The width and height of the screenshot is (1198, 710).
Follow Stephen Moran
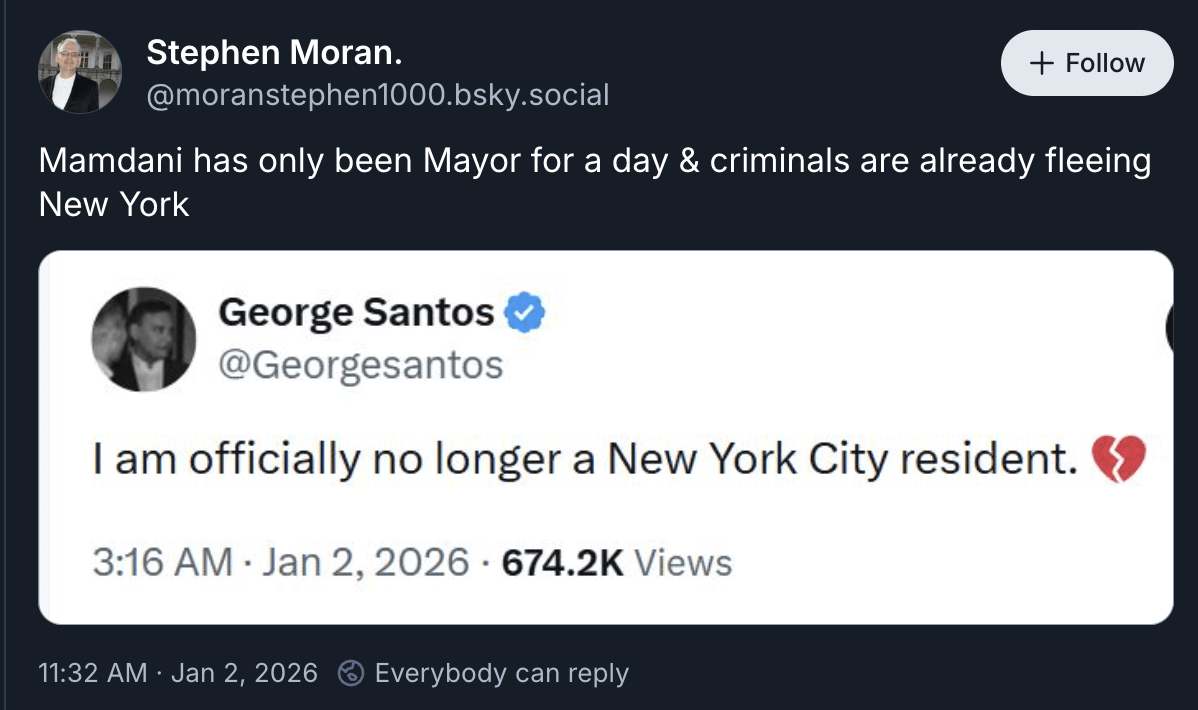tap(1087, 63)
